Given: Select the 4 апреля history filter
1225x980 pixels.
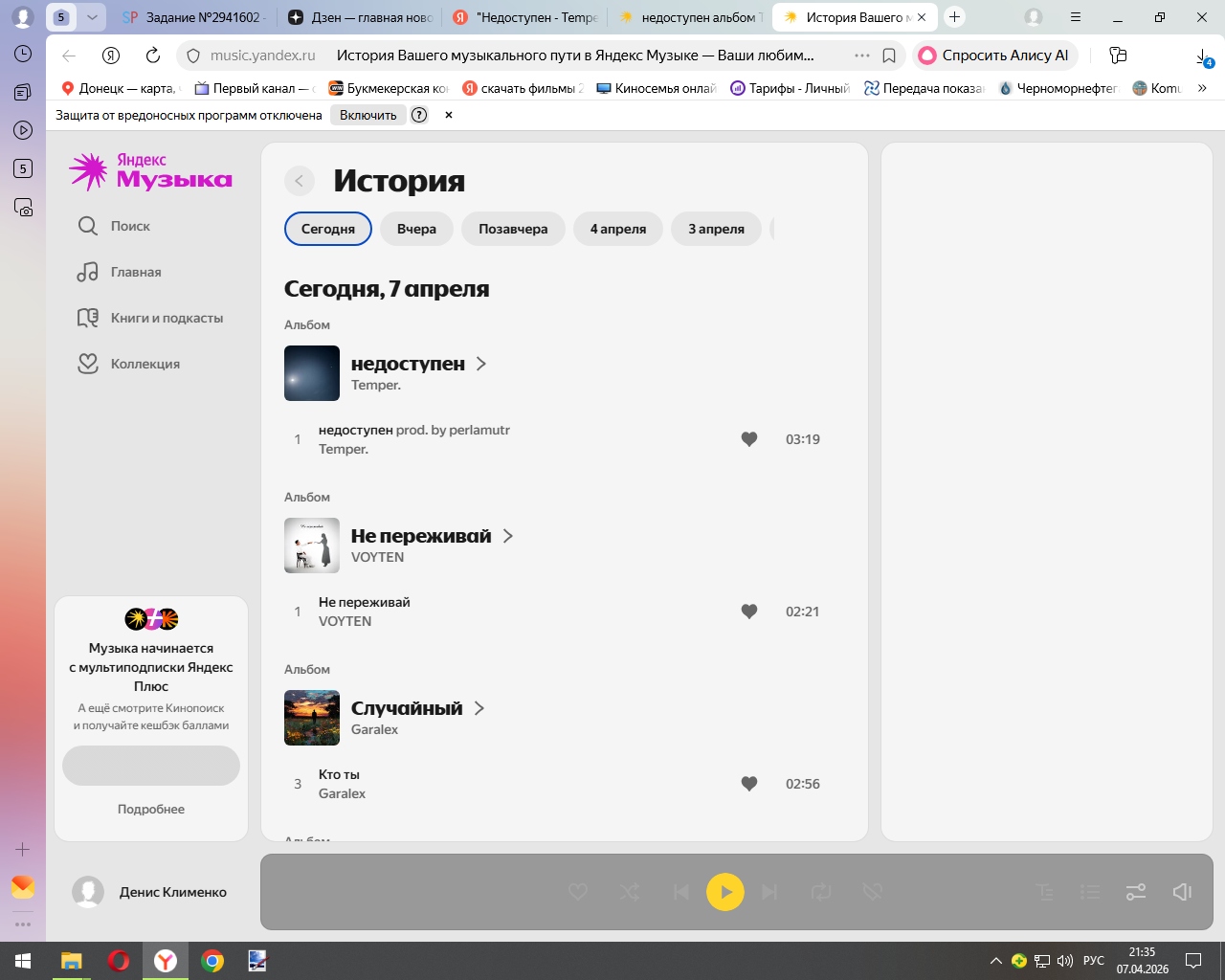Looking at the screenshot, I should point(618,229).
